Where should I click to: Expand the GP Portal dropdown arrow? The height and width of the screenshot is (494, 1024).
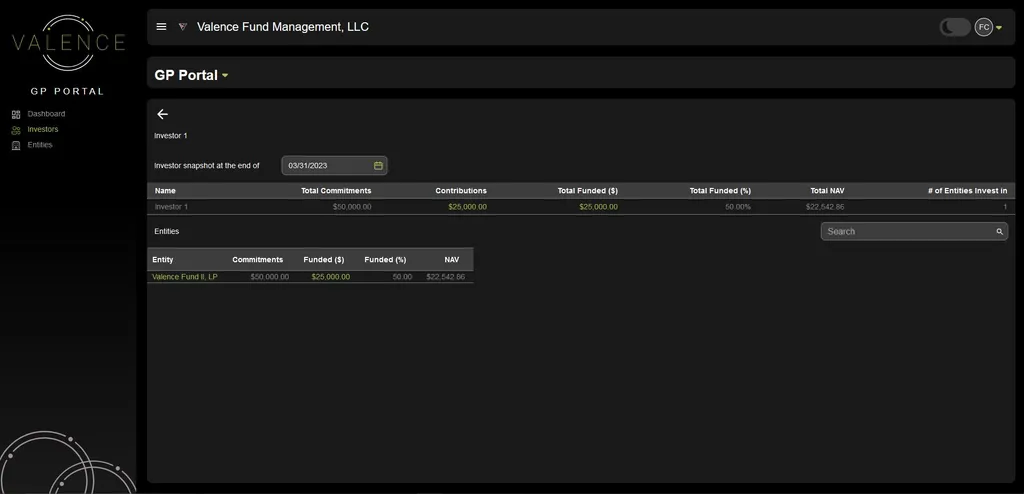[225, 76]
